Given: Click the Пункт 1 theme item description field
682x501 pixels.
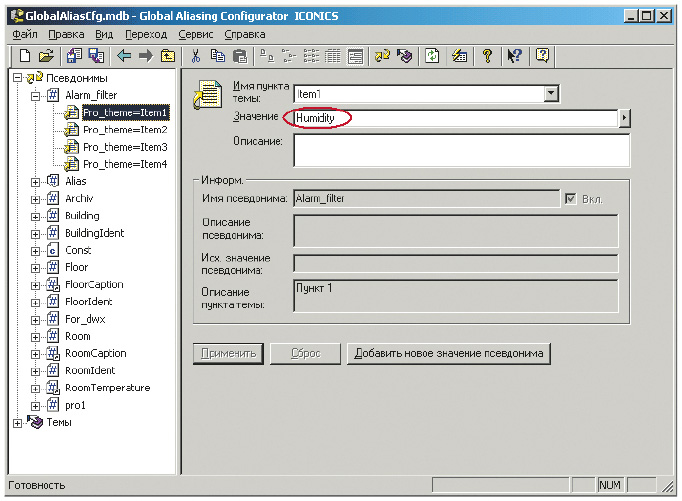Looking at the screenshot, I should (456, 296).
